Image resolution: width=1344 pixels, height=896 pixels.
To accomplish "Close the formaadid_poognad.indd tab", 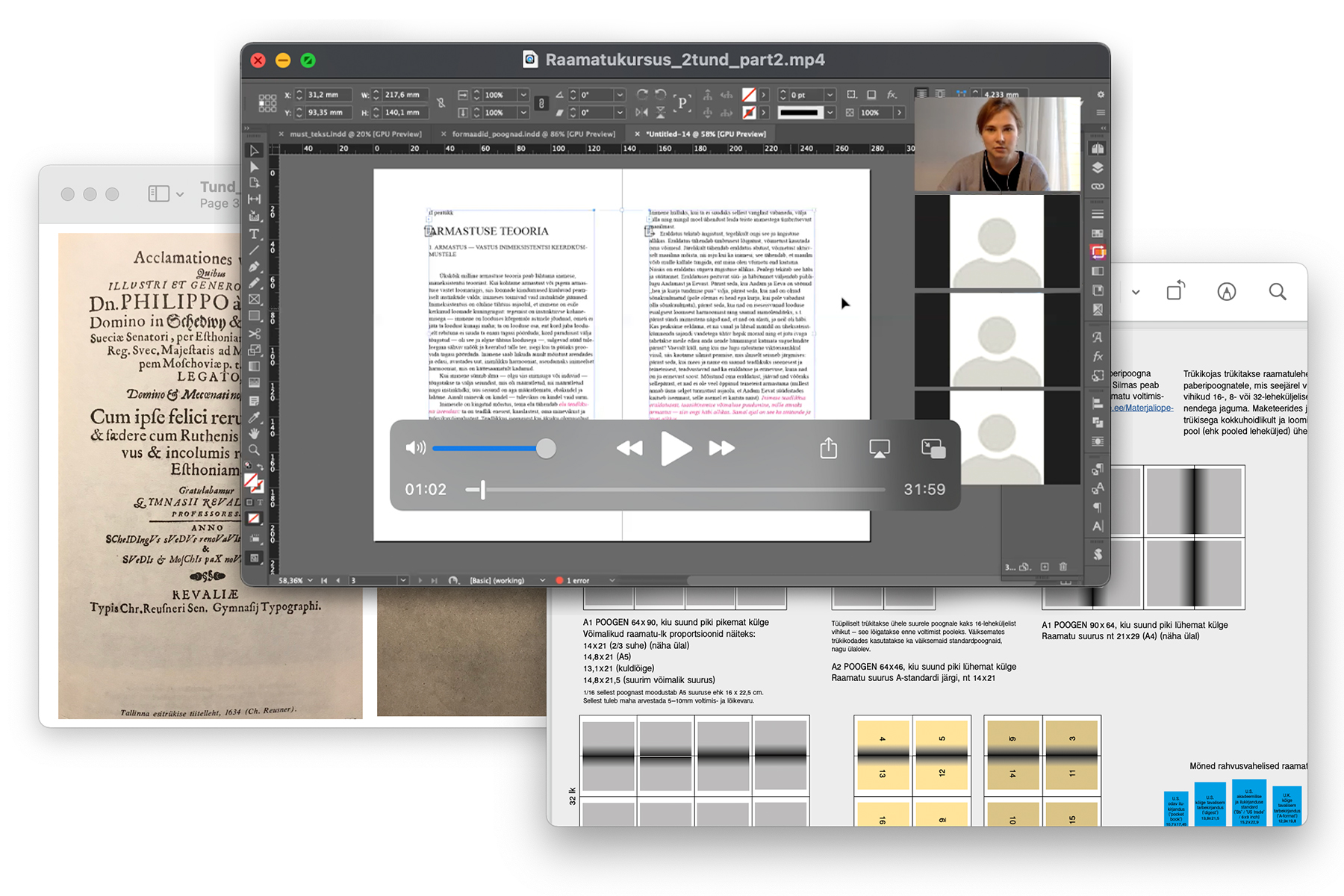I will [x=444, y=134].
